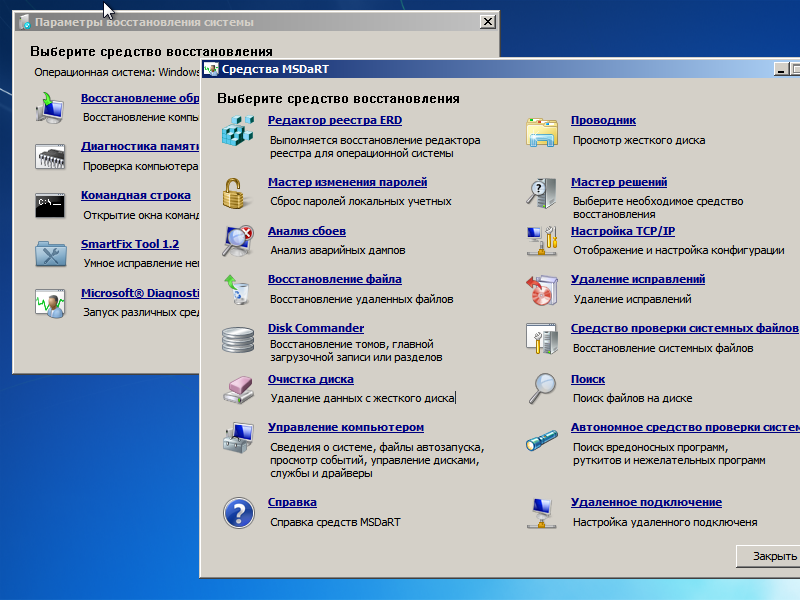Open Восстановление файла link

click(335, 280)
